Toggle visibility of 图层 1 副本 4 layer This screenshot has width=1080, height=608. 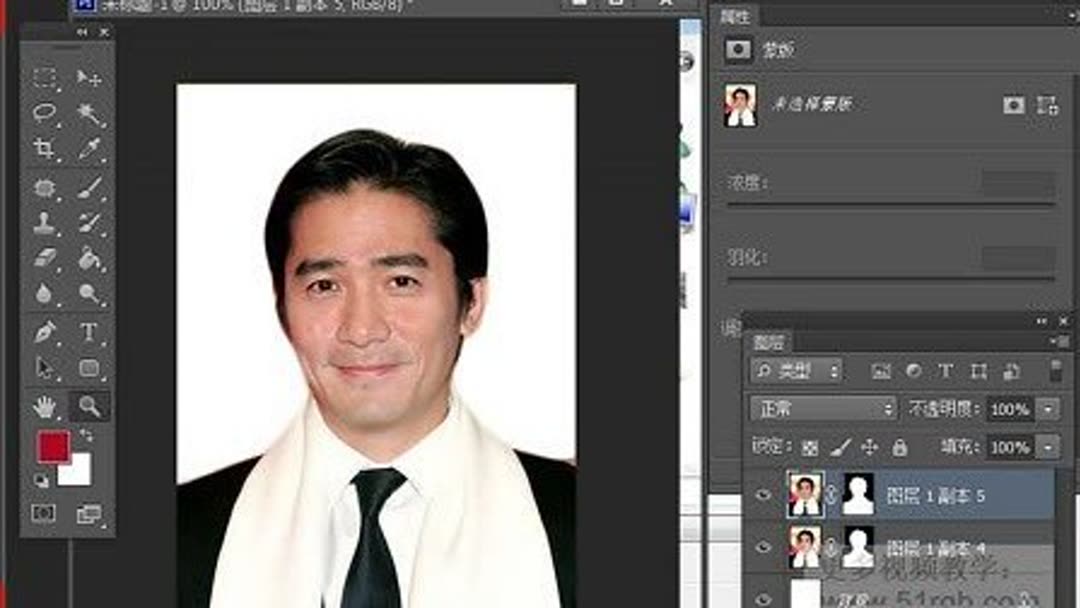click(764, 548)
